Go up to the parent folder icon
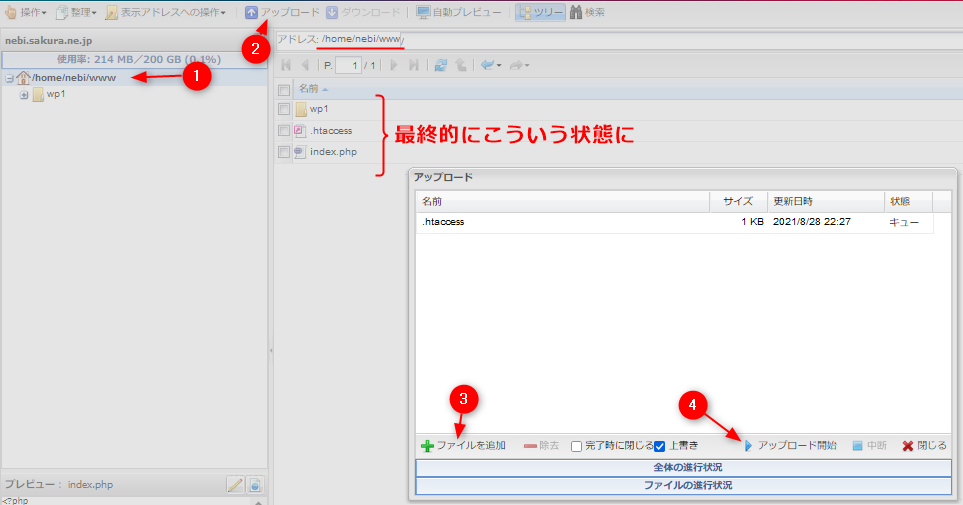963x505 pixels. [x=461, y=65]
